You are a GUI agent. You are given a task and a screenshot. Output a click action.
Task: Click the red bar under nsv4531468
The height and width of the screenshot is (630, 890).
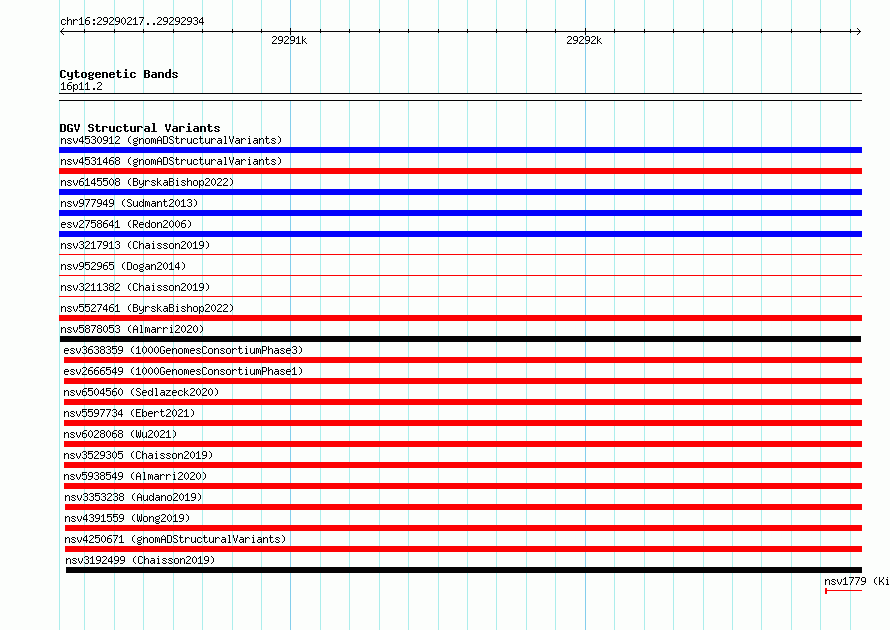click(x=460, y=171)
